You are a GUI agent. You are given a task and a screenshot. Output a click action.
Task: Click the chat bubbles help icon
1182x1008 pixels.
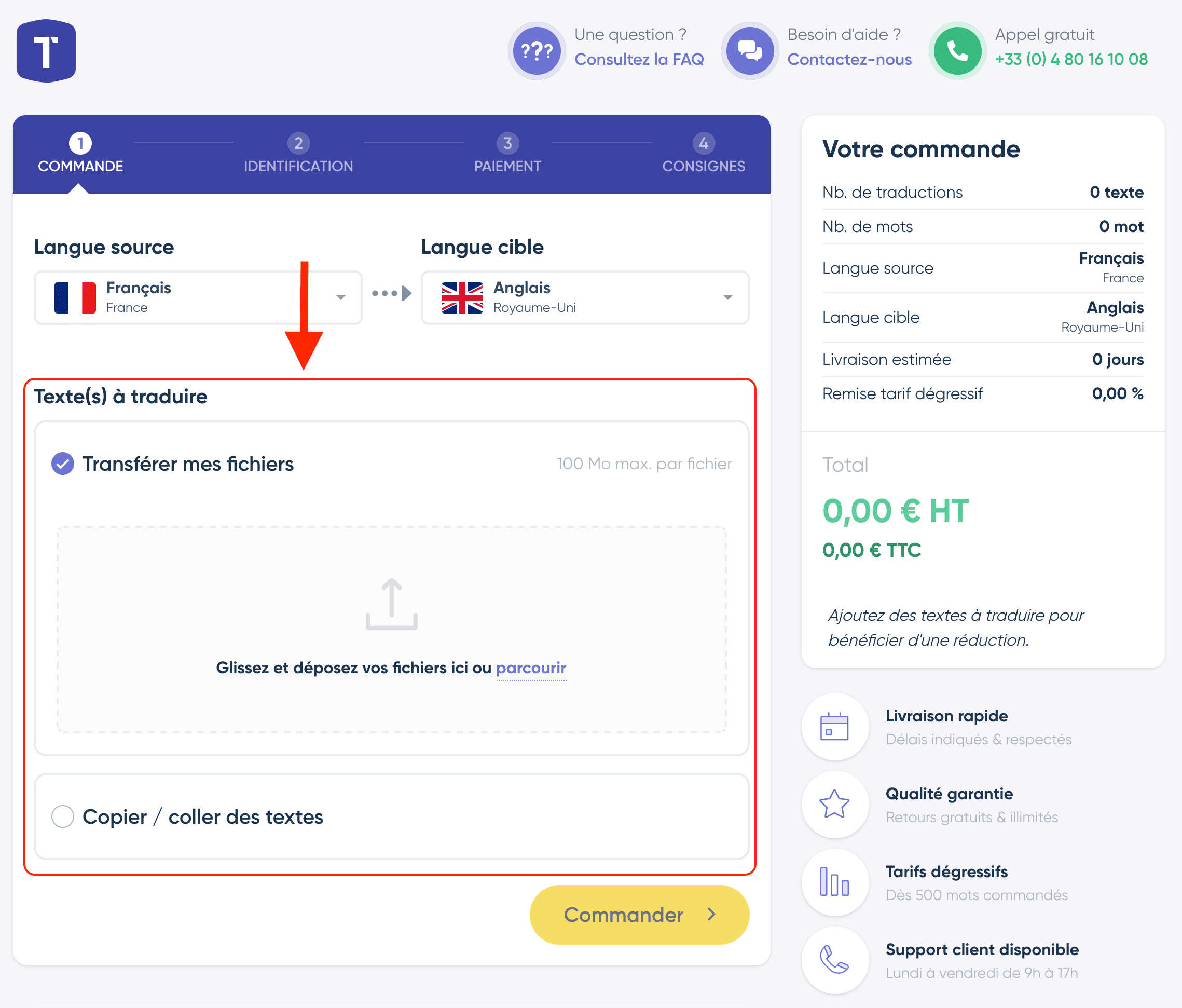tap(750, 51)
